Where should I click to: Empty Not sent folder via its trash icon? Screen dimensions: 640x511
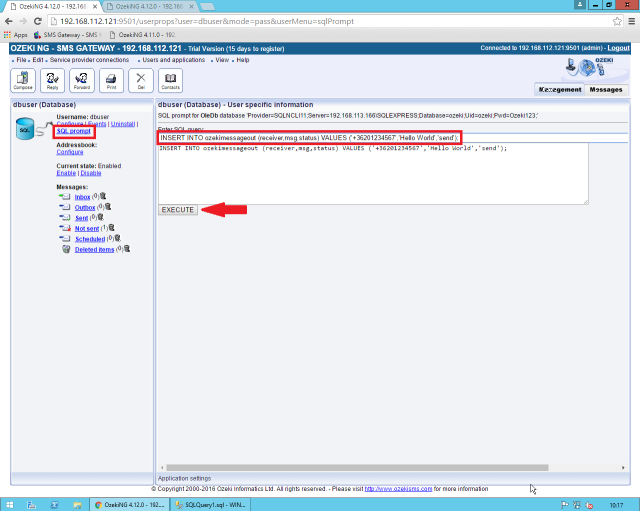pyautogui.click(x=111, y=228)
